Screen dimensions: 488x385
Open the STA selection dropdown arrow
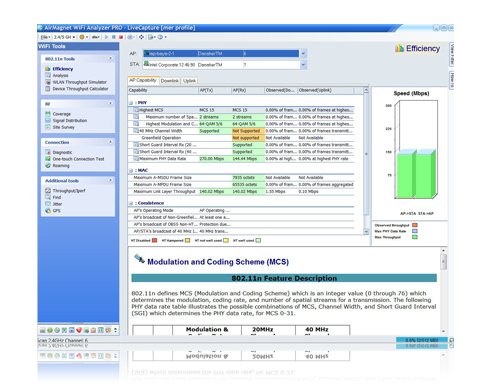(x=303, y=65)
